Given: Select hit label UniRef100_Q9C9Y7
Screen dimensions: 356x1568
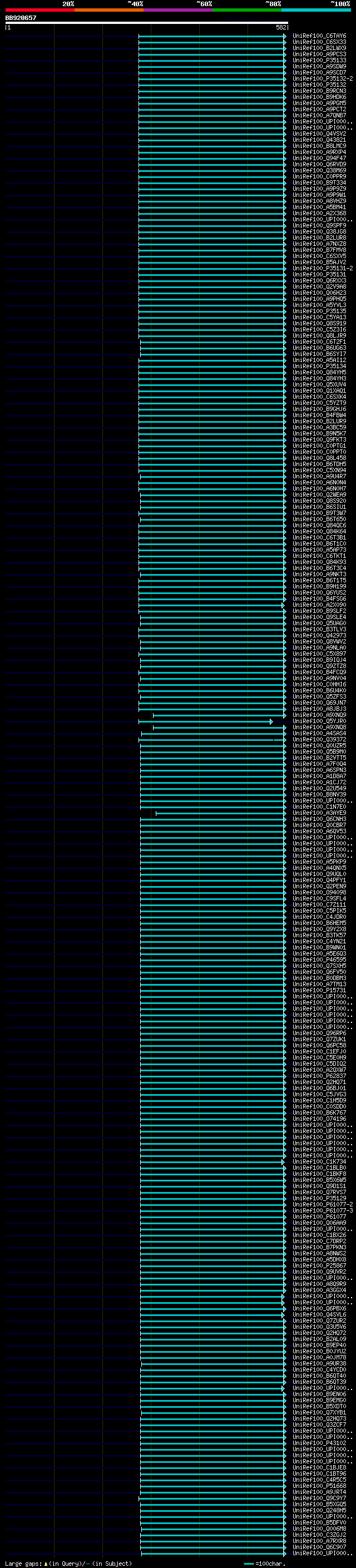Looking at the screenshot, I should point(319,1498).
